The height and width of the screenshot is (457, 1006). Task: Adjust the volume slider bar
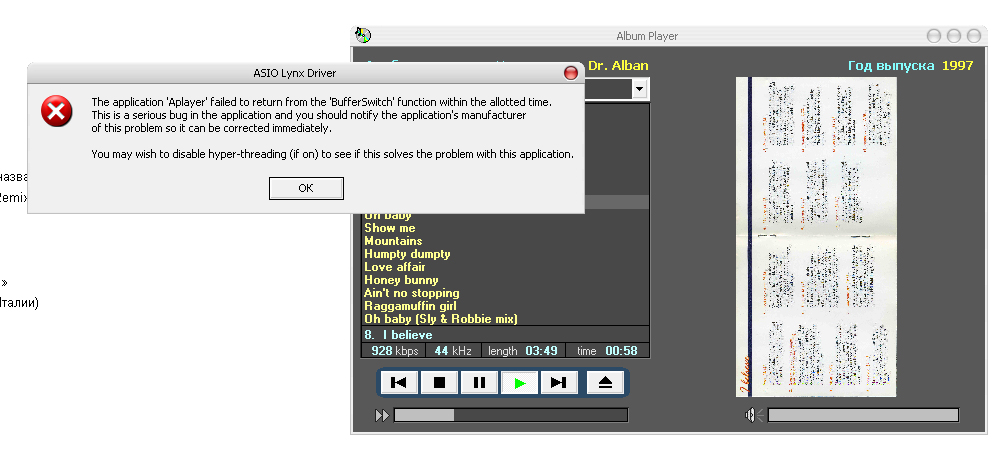click(x=863, y=415)
